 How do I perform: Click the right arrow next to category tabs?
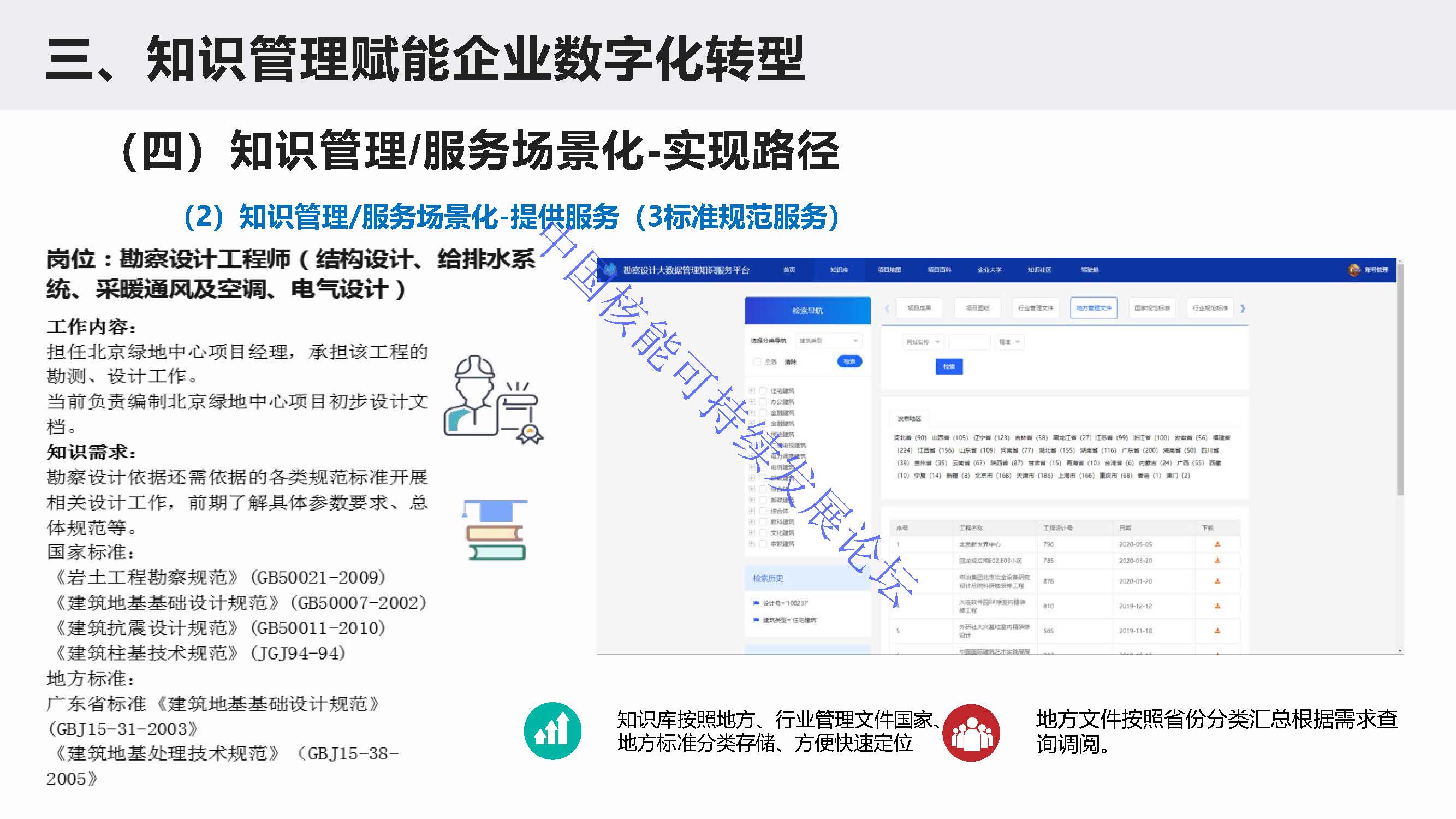tap(1243, 308)
